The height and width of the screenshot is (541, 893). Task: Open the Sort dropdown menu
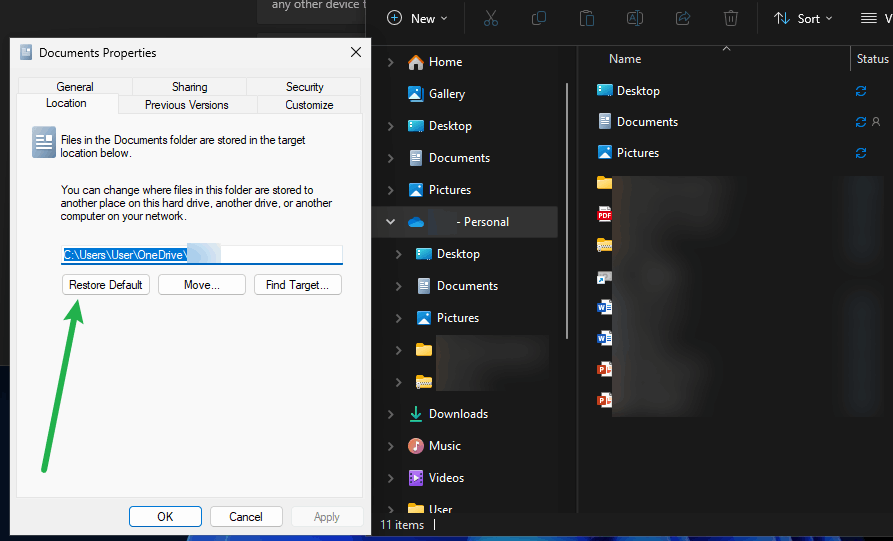[803, 18]
